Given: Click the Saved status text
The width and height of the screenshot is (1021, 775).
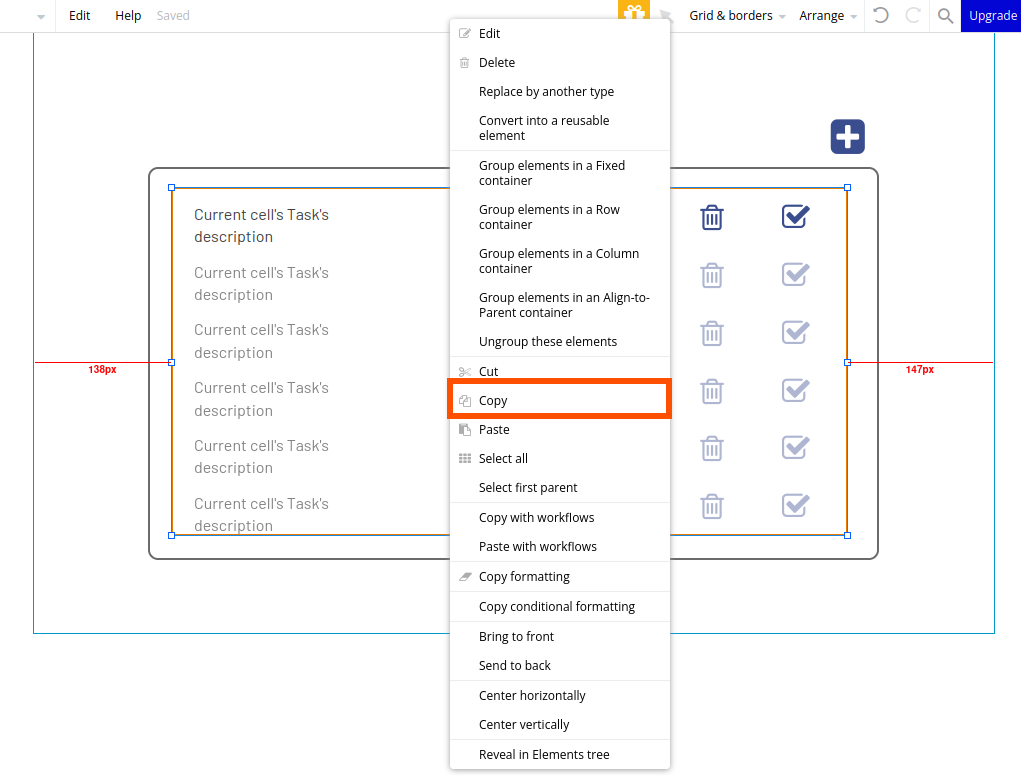Looking at the screenshot, I should pos(173,16).
